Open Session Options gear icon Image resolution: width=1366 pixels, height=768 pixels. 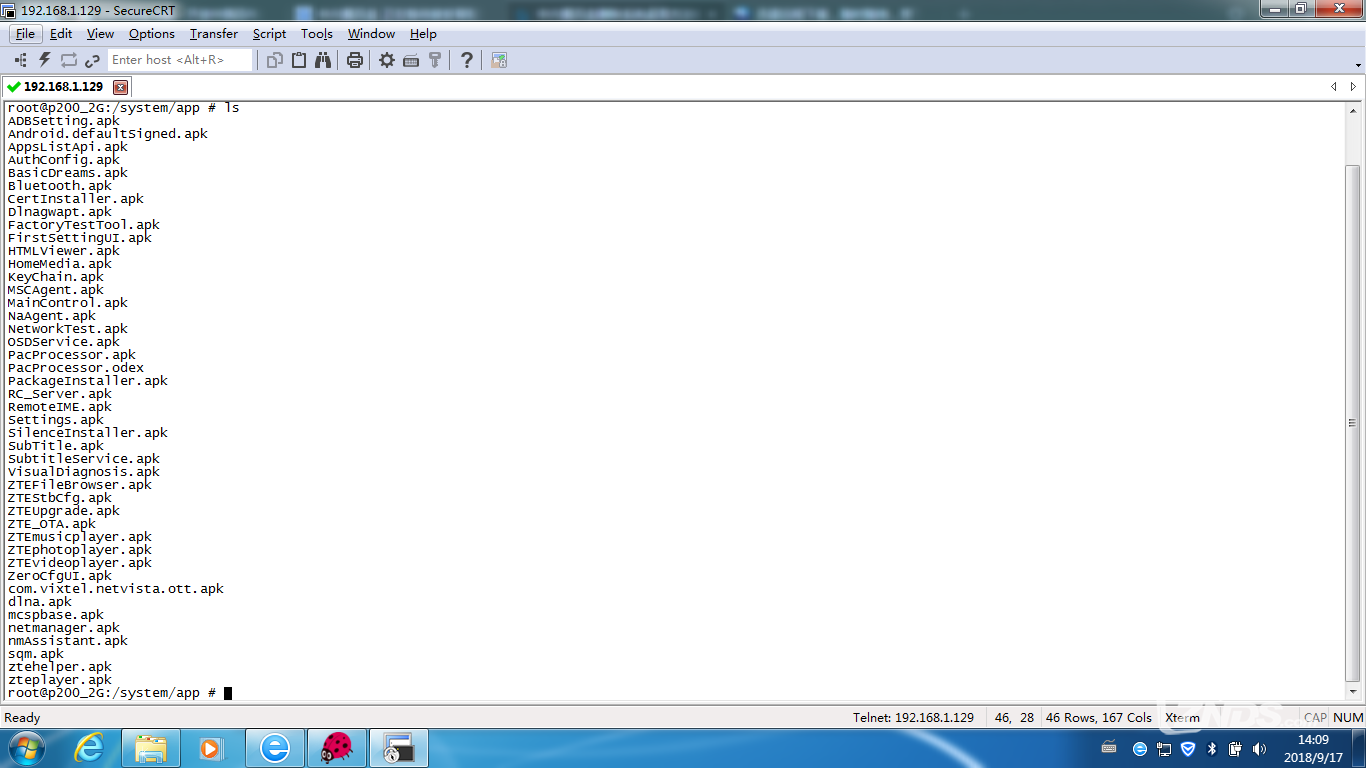[x=387, y=60]
